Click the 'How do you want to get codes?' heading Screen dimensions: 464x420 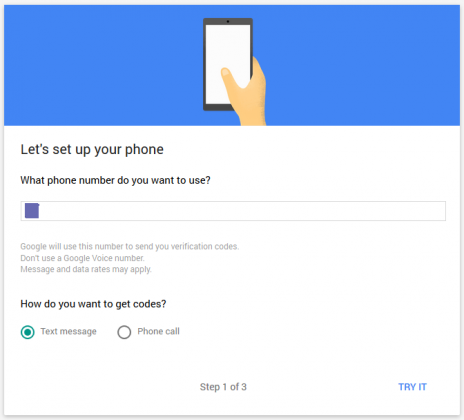point(93,304)
